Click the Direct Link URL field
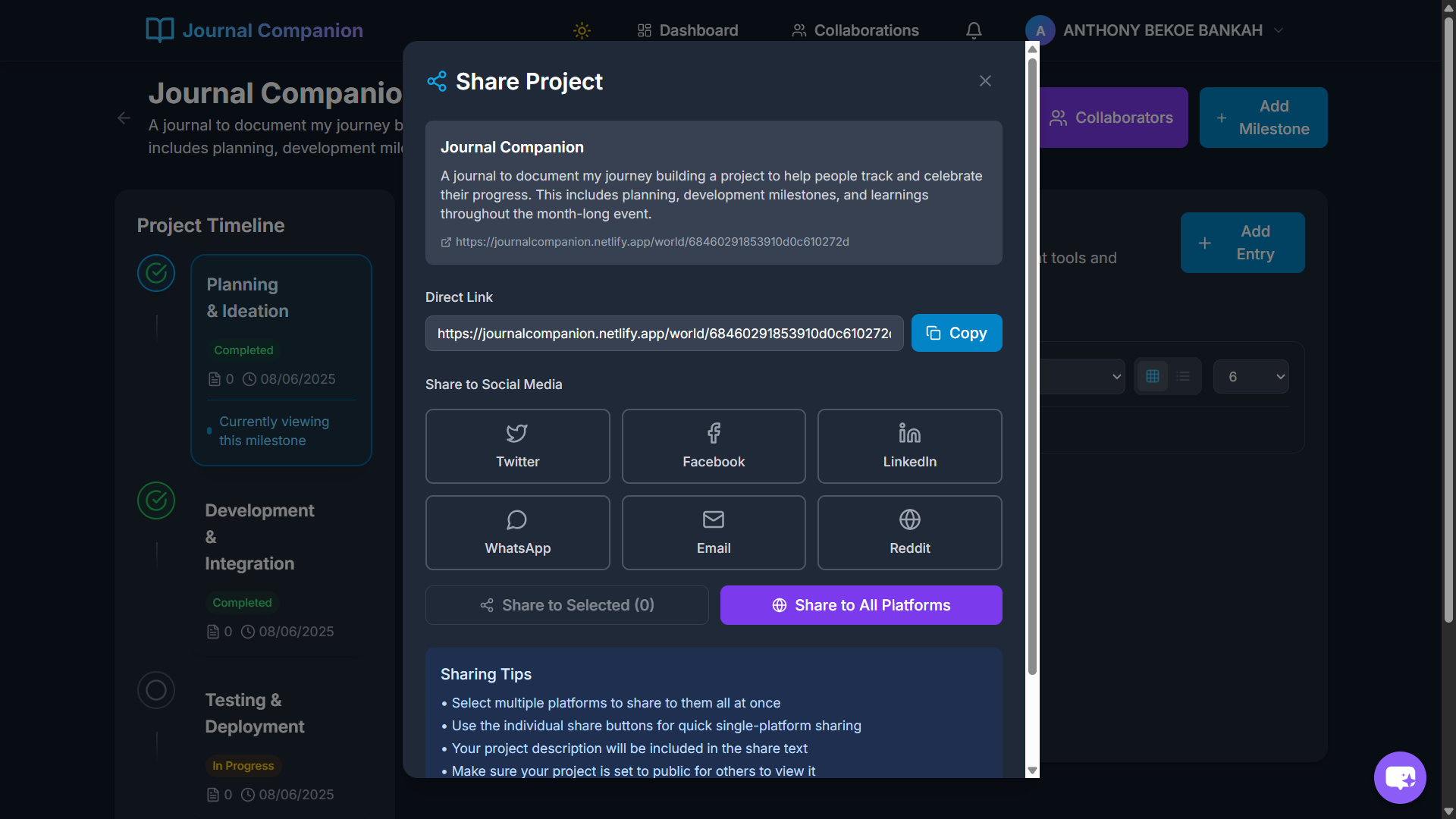 [664, 334]
